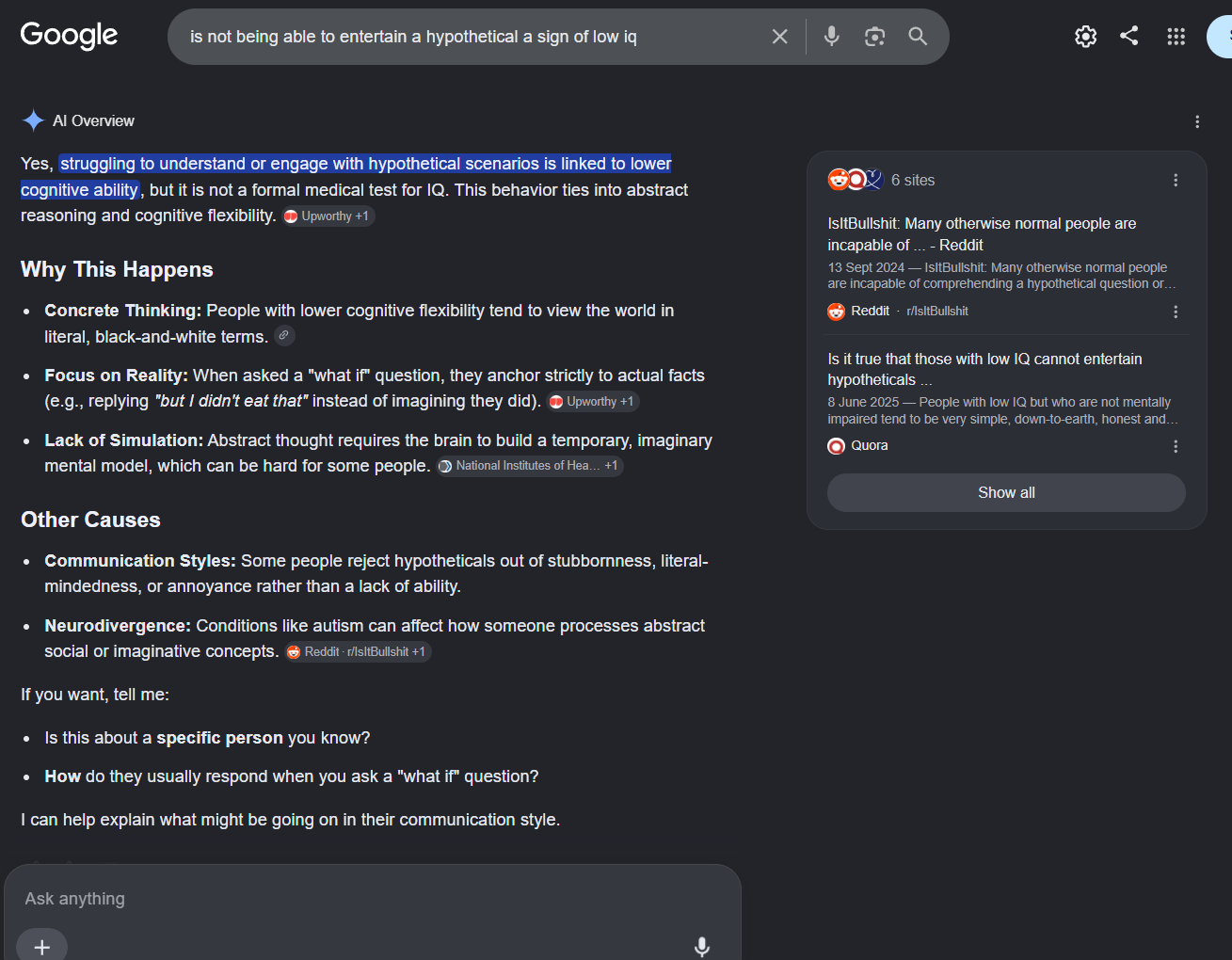Open the settings gear icon
This screenshot has height=960, width=1232.
point(1086,37)
